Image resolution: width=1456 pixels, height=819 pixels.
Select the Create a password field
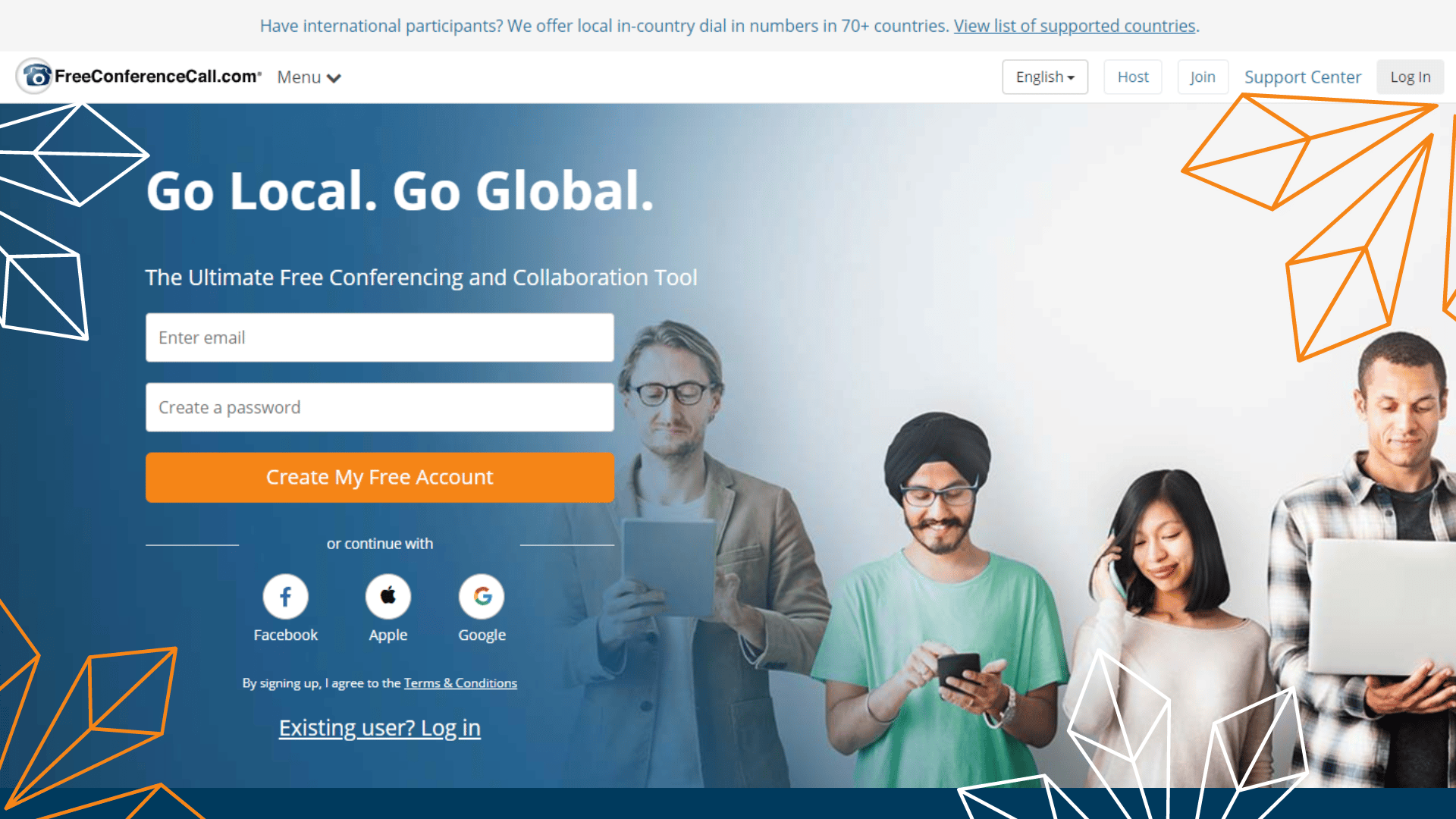(x=379, y=407)
